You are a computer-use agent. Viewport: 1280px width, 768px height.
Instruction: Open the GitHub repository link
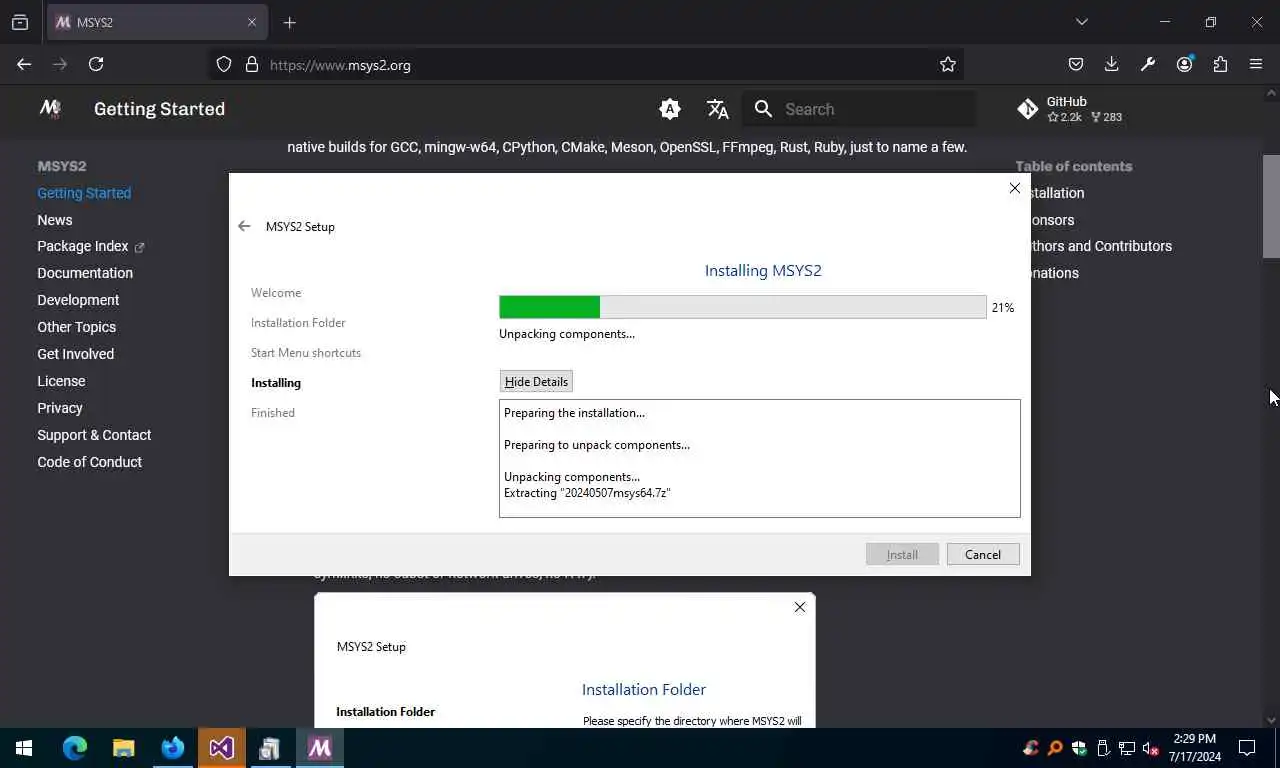tap(1070, 109)
